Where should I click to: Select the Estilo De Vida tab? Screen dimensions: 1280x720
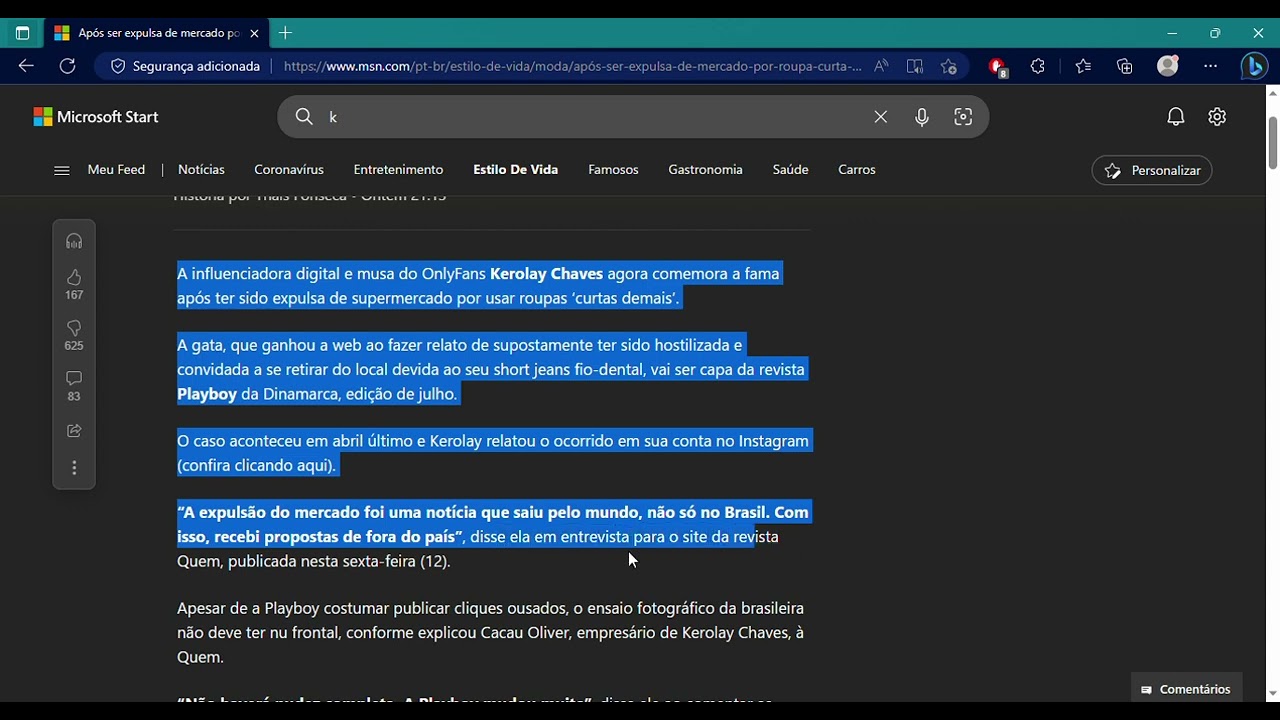click(515, 170)
